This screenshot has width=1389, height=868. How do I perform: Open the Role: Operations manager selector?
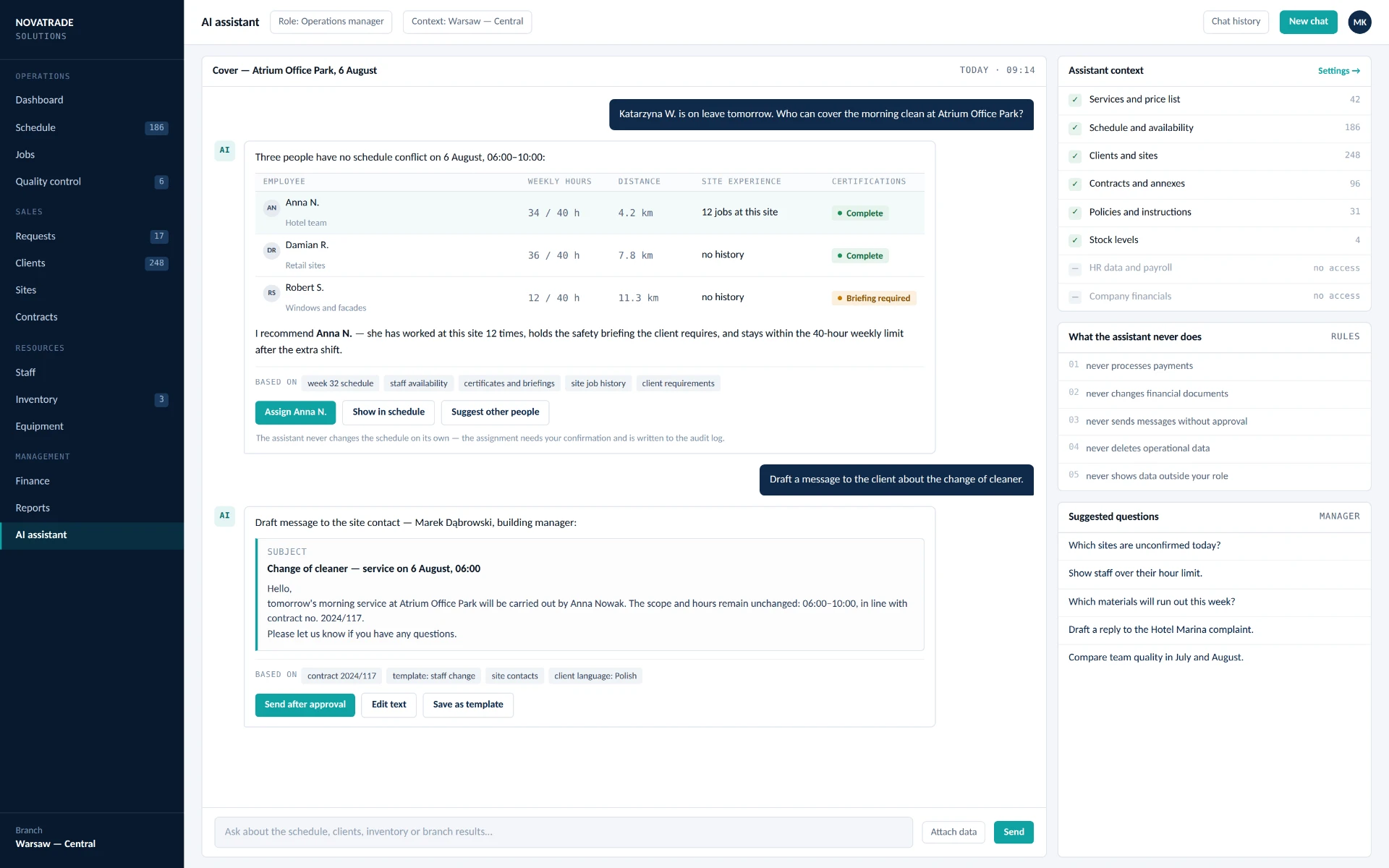[x=331, y=22]
